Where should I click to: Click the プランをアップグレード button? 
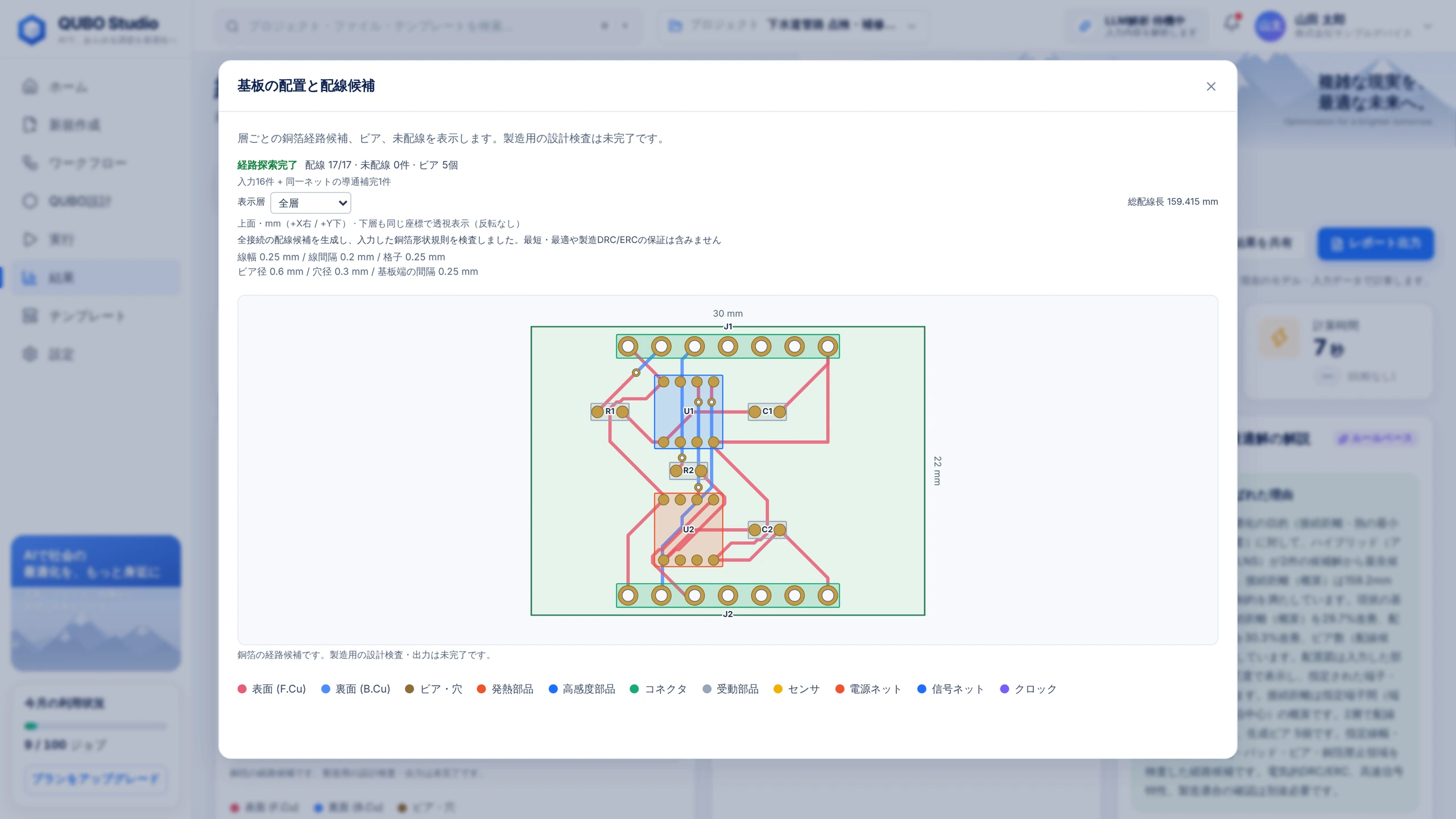pyautogui.click(x=96, y=779)
